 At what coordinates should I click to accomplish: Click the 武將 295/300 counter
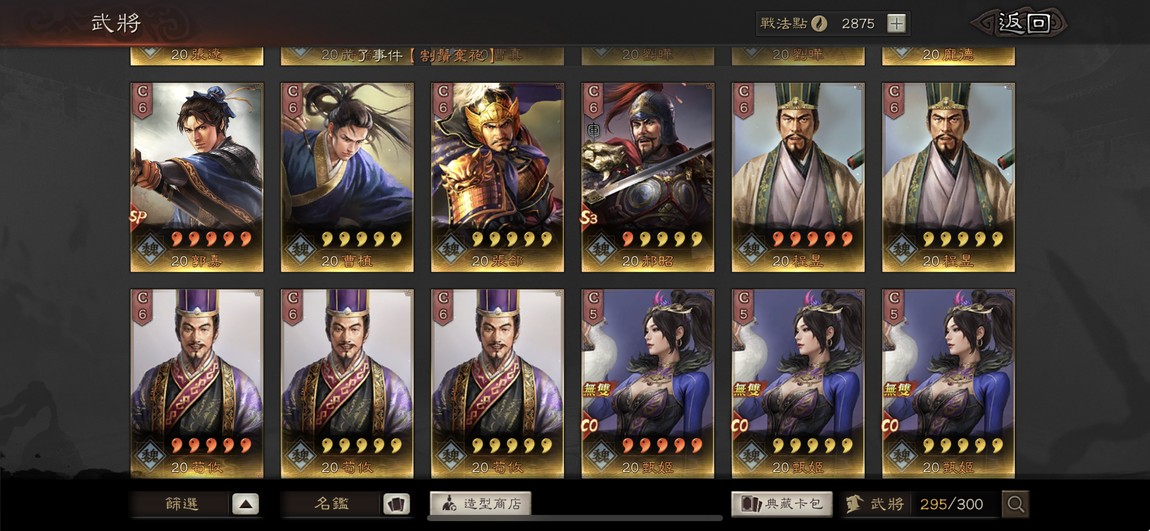coord(920,504)
